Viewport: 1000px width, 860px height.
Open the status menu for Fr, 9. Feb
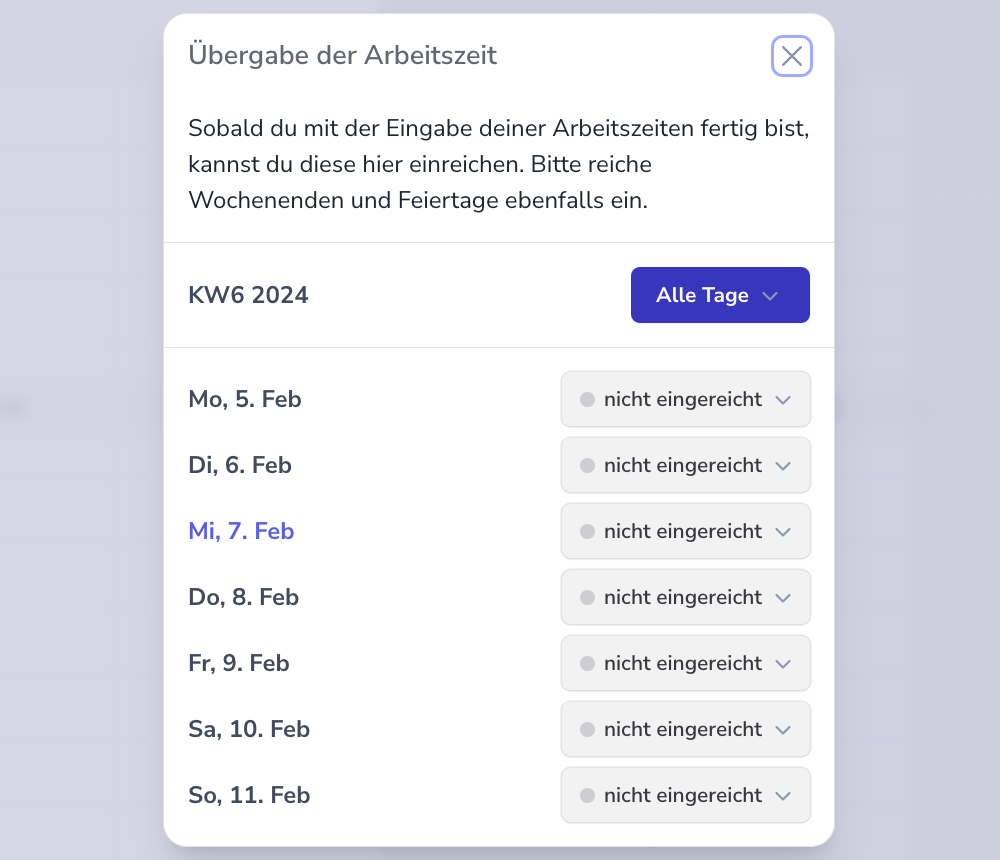click(685, 663)
